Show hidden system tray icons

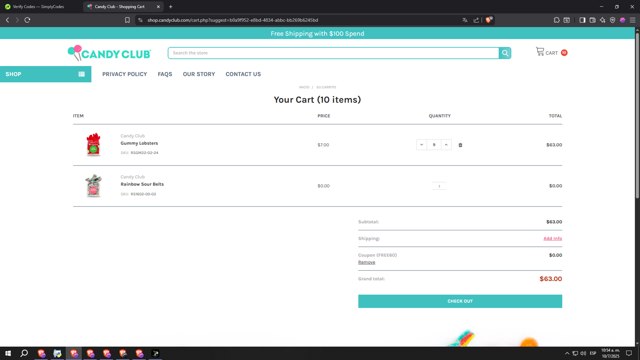pyautogui.click(x=567, y=353)
